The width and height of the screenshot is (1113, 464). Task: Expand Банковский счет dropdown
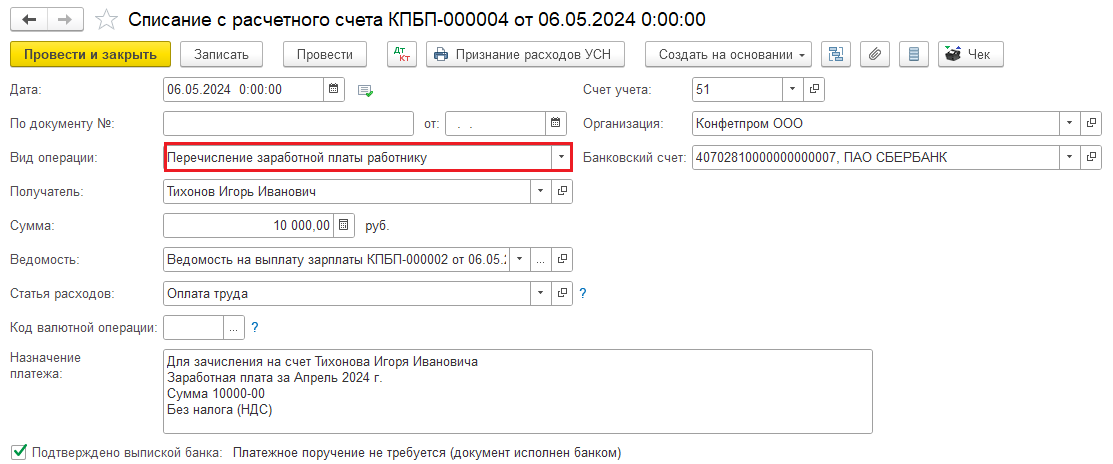1070,158
